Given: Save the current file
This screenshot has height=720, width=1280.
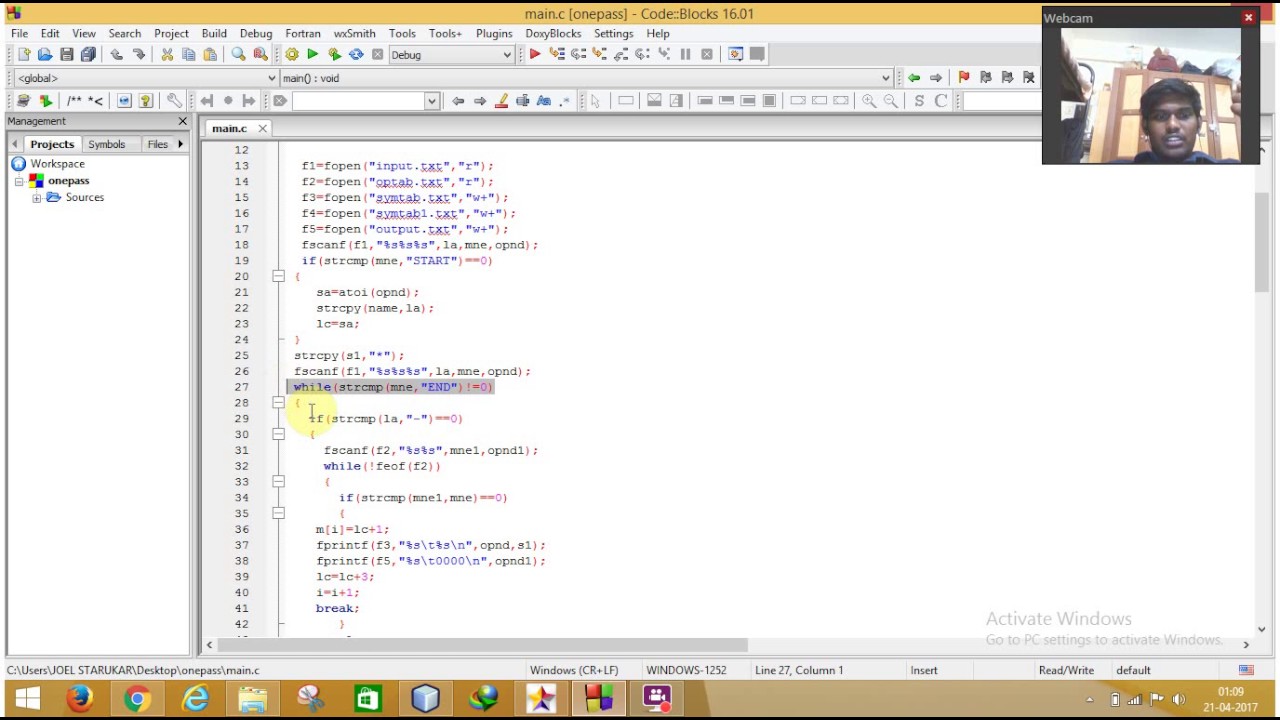Looking at the screenshot, I should 66,55.
